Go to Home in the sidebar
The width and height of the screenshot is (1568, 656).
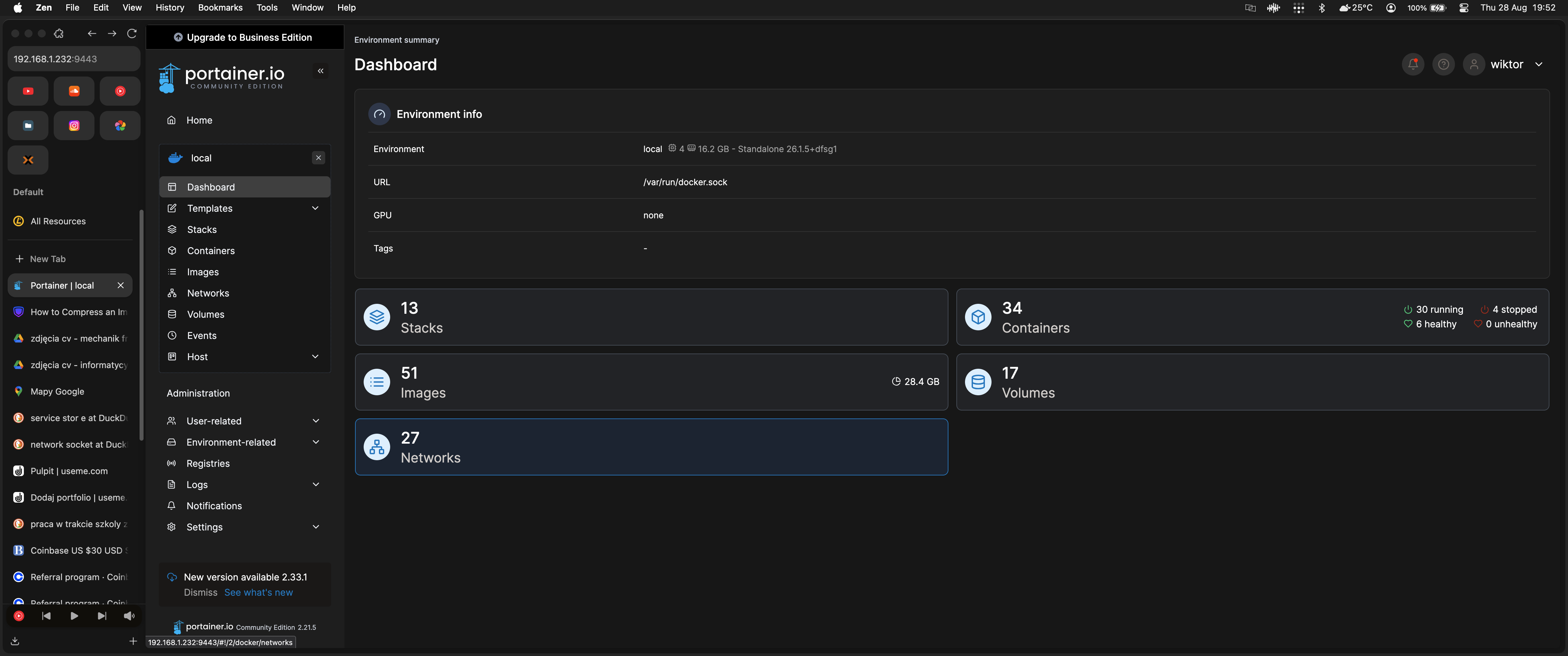245,121
